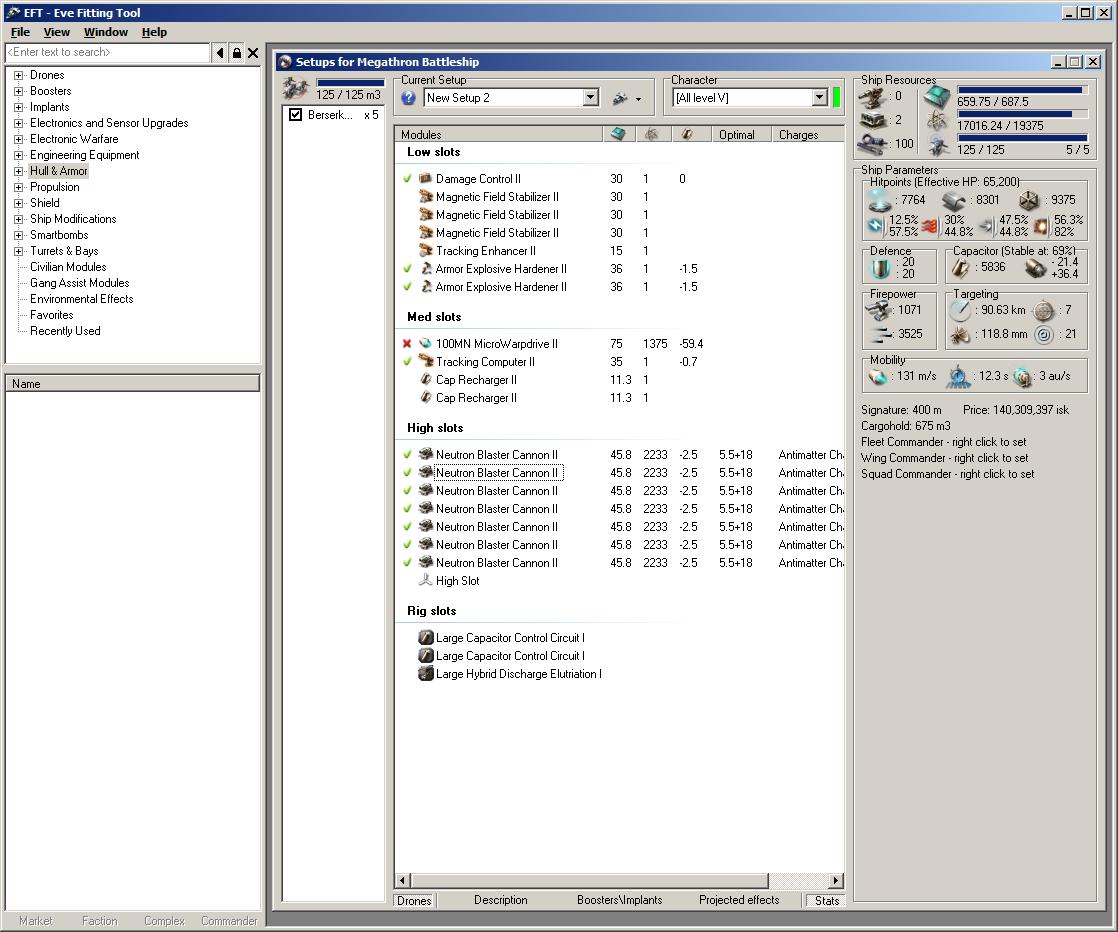Click the CPU usage bar 659.75 / 687.5
This screenshot has width=1118, height=932.
tap(1022, 90)
